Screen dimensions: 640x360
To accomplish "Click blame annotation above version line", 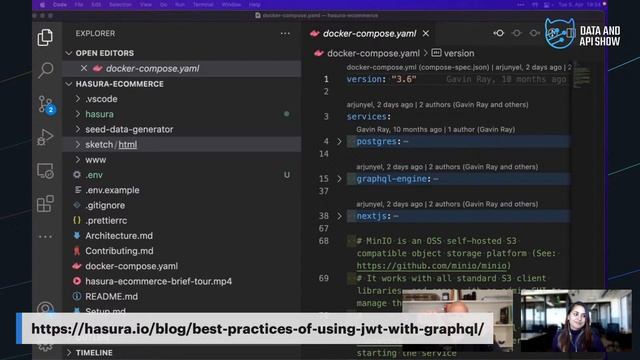I will 458,67.
